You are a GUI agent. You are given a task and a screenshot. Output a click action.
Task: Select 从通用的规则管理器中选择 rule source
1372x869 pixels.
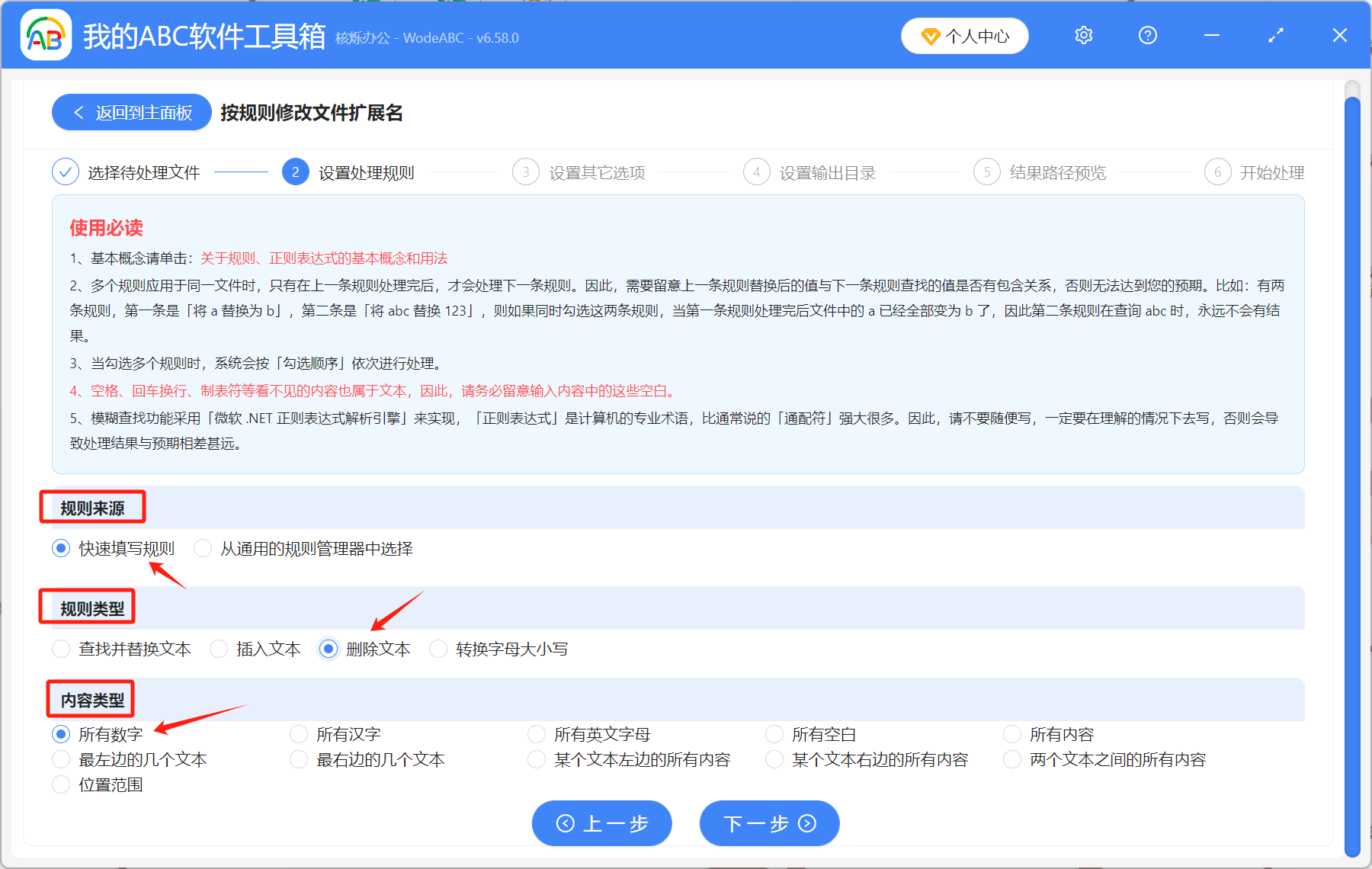tap(202, 548)
